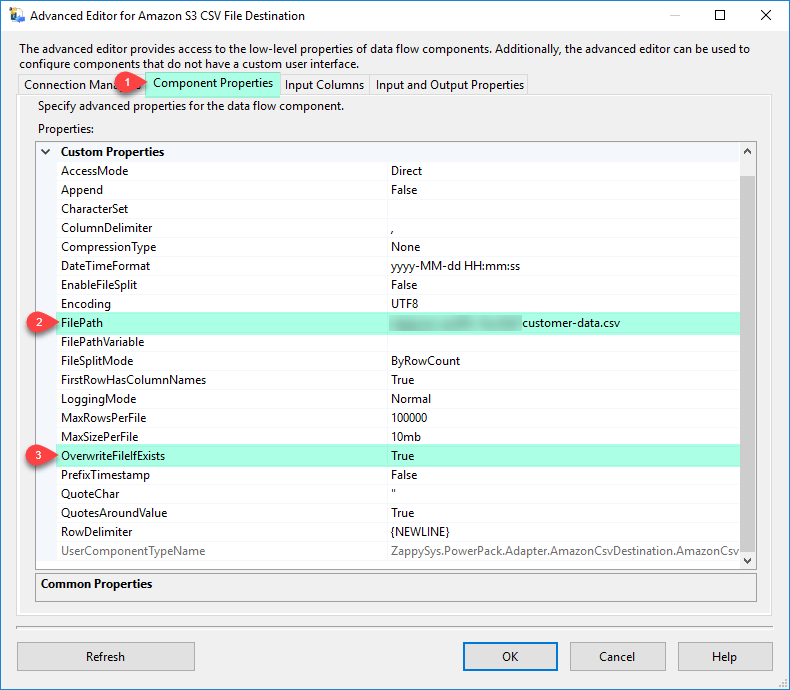Select the CharacterSet property

tap(95, 209)
